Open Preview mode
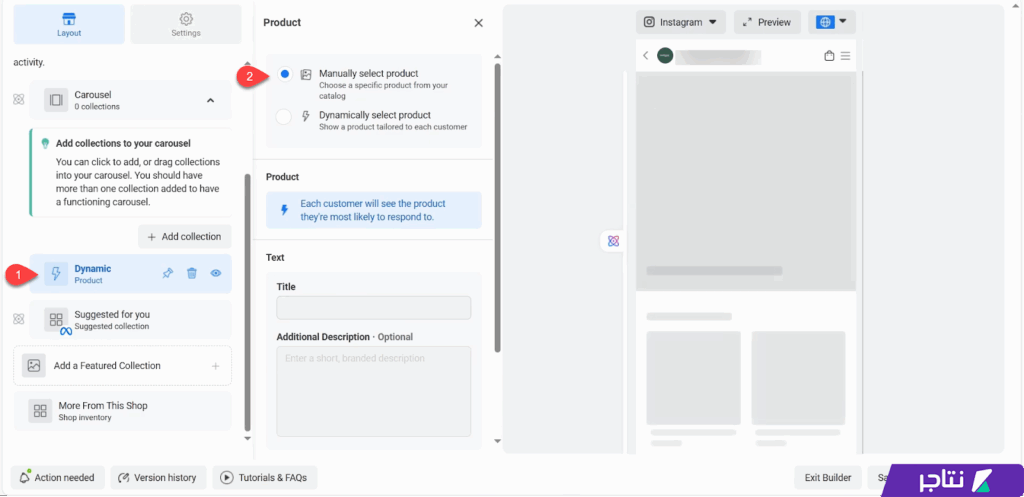The height and width of the screenshot is (497, 1024). point(766,22)
